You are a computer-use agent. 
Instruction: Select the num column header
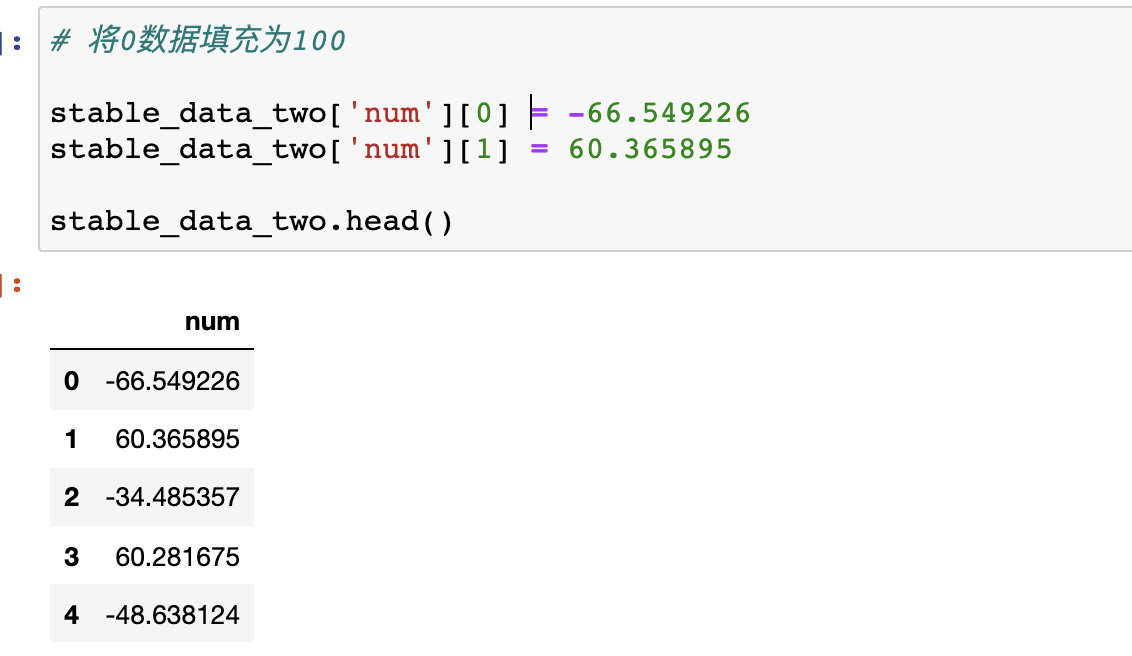pos(212,322)
